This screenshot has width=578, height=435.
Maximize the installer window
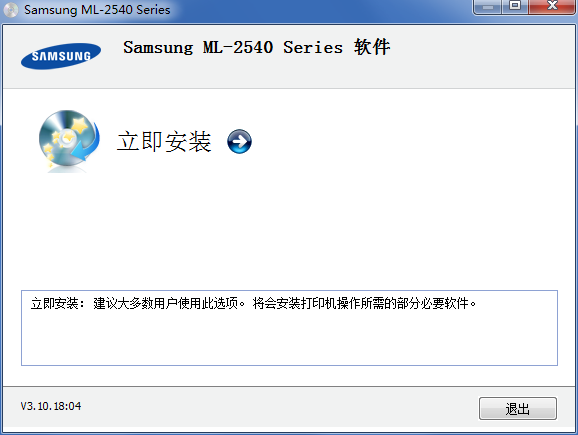point(515,6)
